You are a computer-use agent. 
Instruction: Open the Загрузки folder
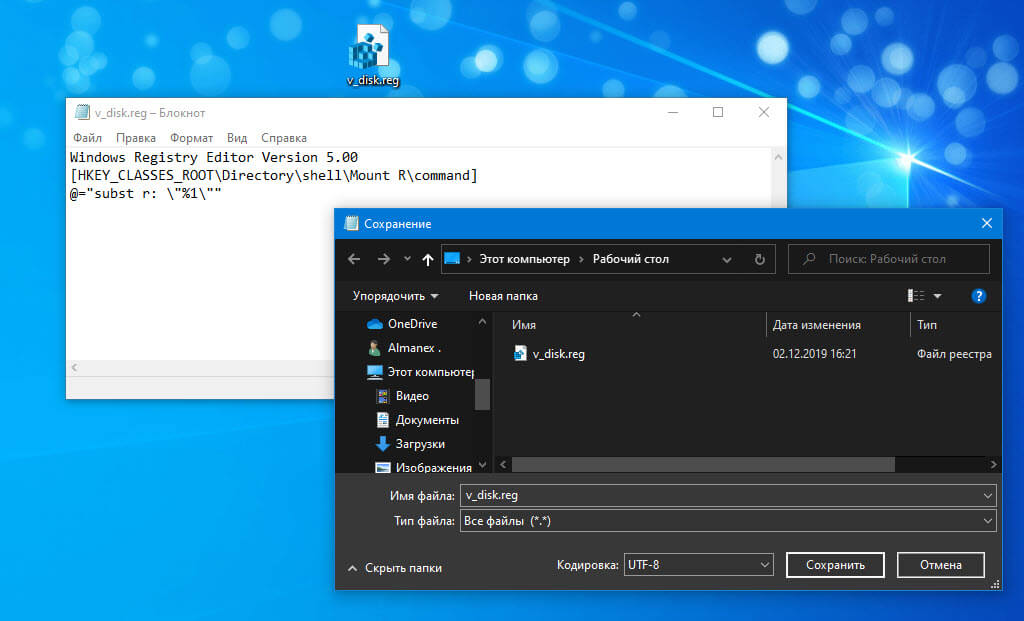(411, 444)
